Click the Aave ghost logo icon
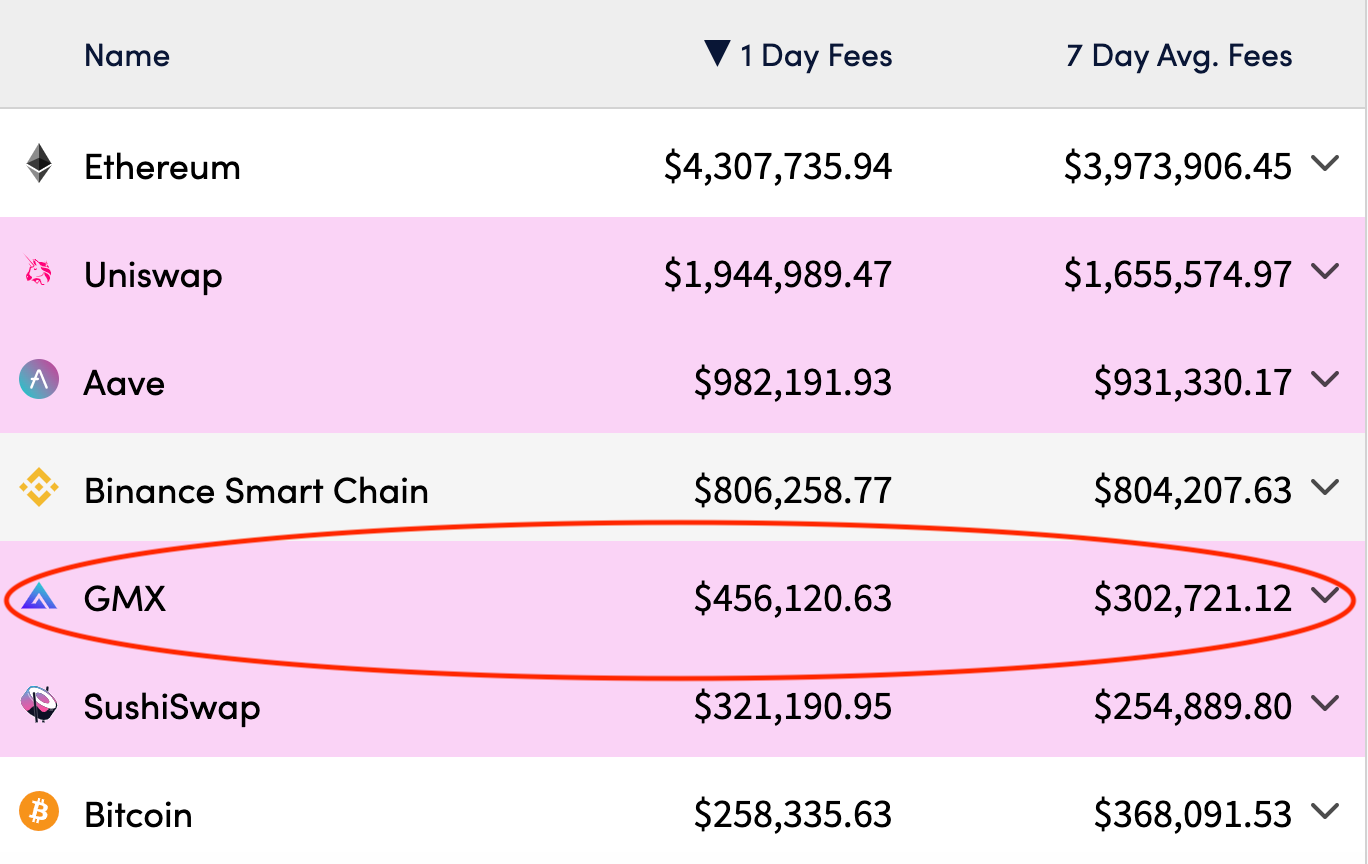 coord(39,380)
